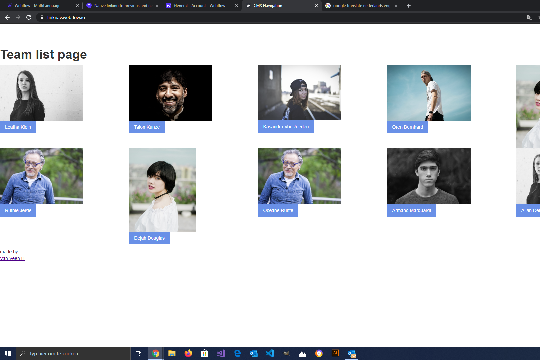Open Microsoft Edge from the taskbar
540x360 pixels.
[237, 353]
